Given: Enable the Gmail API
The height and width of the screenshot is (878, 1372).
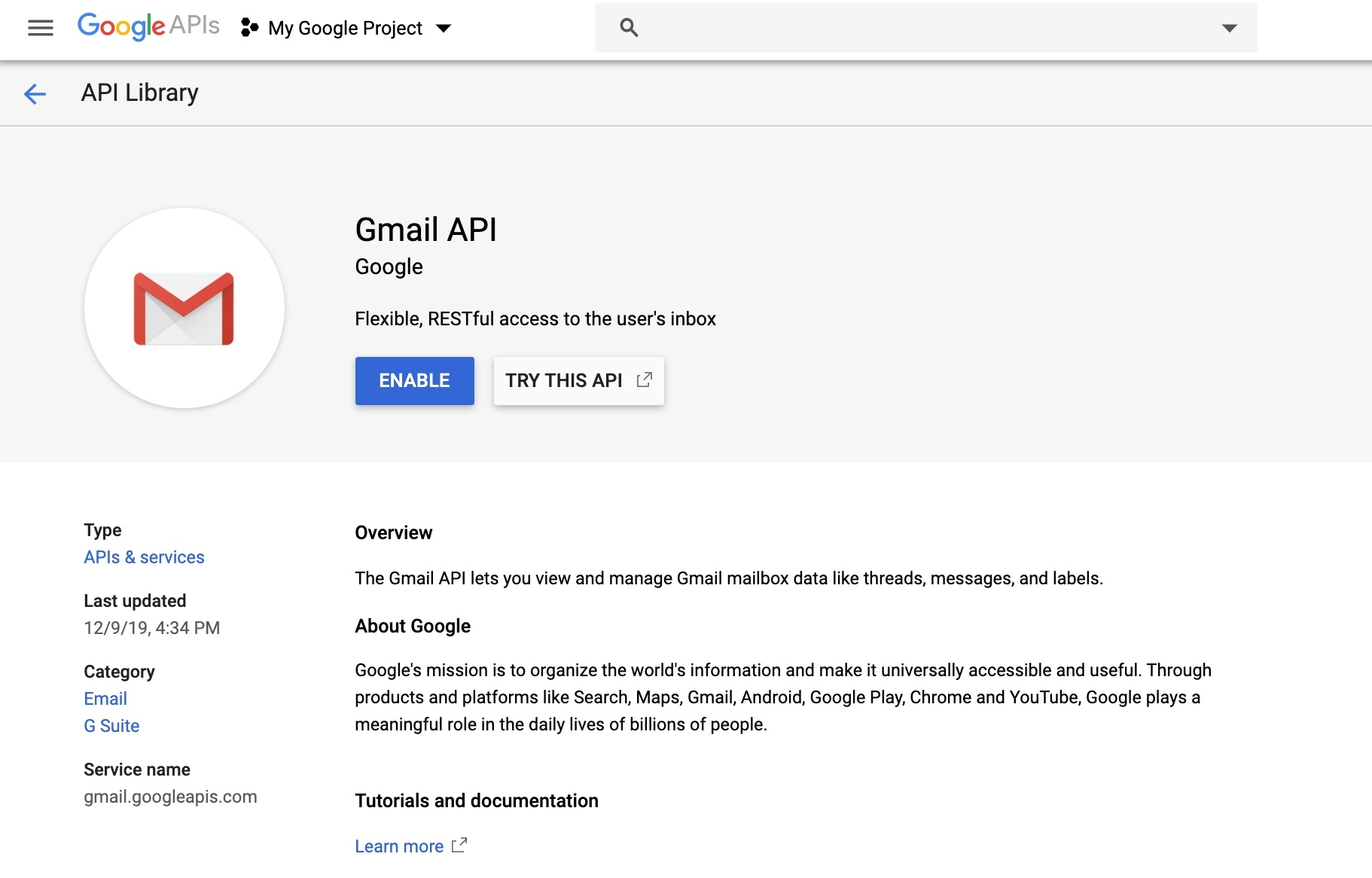Looking at the screenshot, I should (x=415, y=381).
